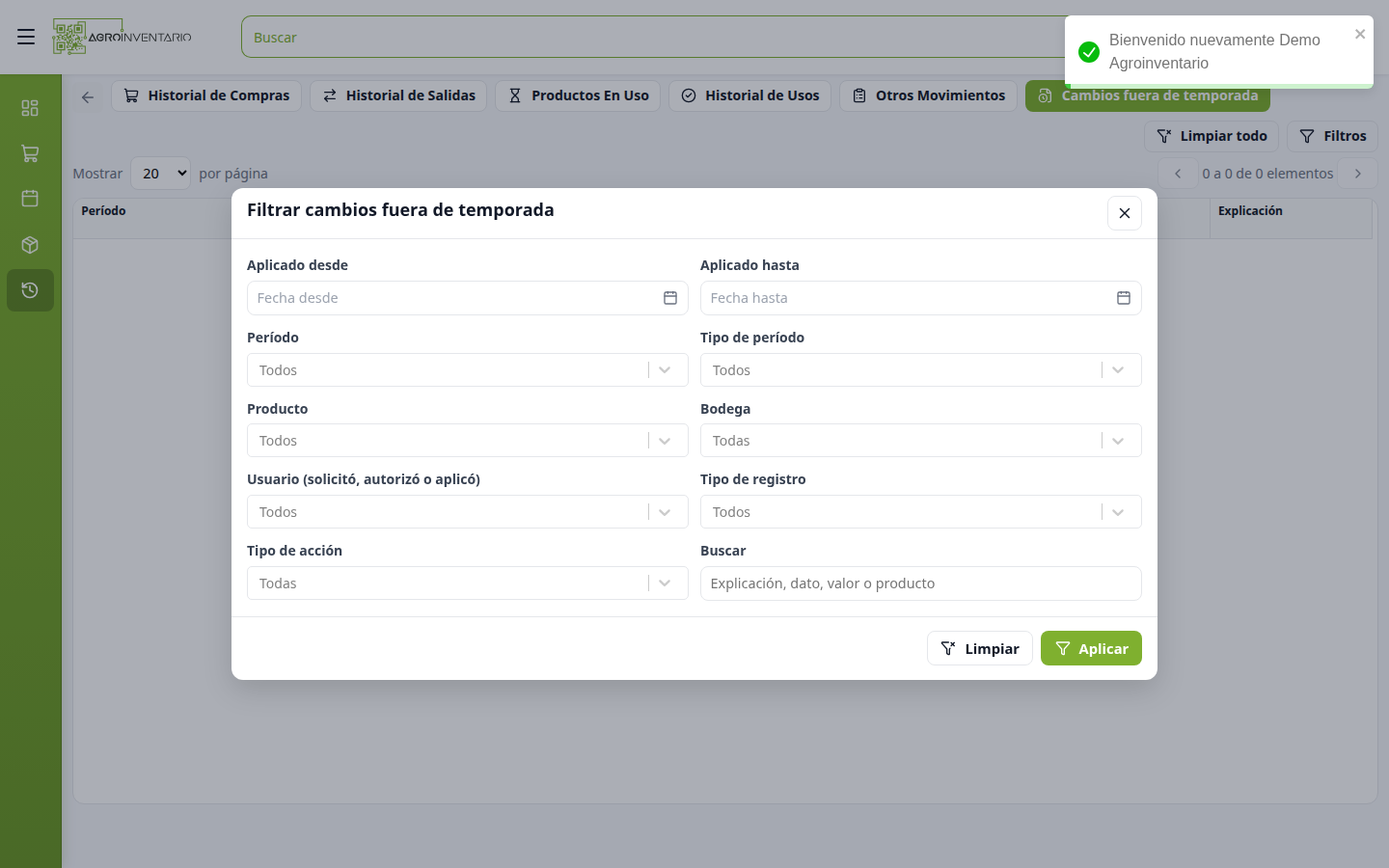Expand the Producto dropdown
Image resolution: width=1389 pixels, height=868 pixels.
click(468, 441)
